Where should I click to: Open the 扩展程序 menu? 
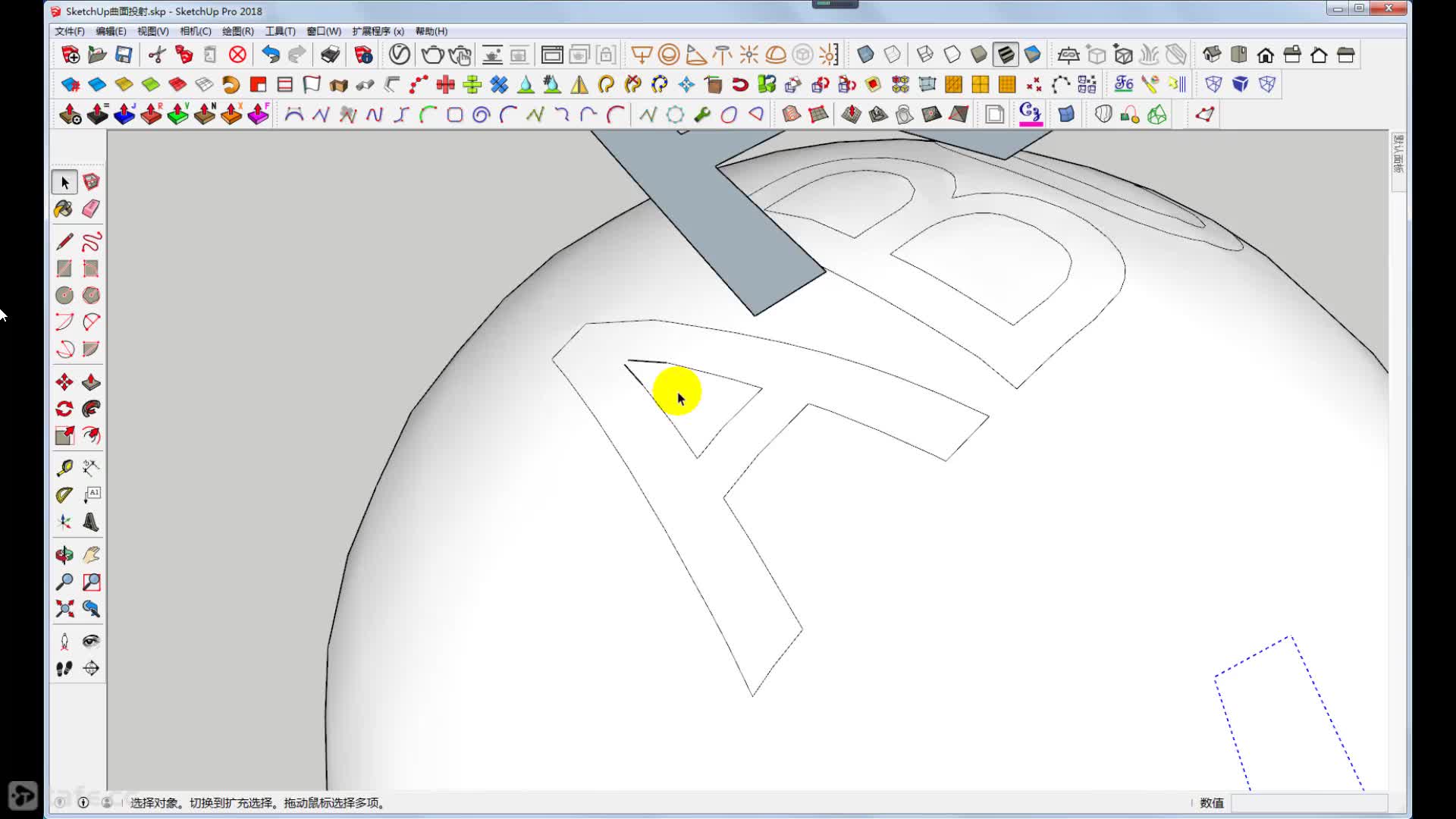point(378,31)
